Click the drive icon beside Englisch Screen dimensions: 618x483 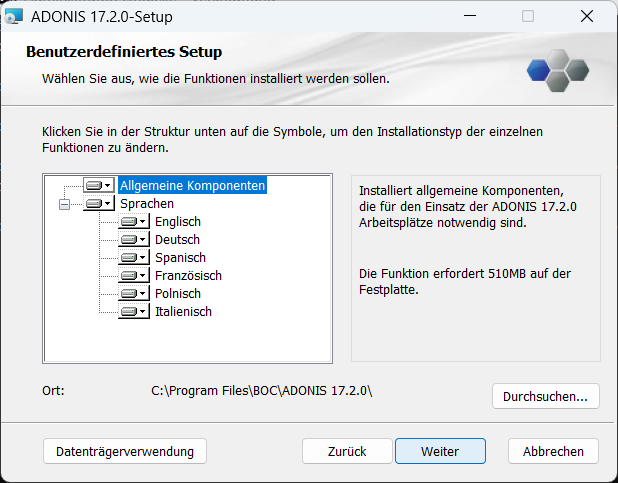(x=133, y=222)
